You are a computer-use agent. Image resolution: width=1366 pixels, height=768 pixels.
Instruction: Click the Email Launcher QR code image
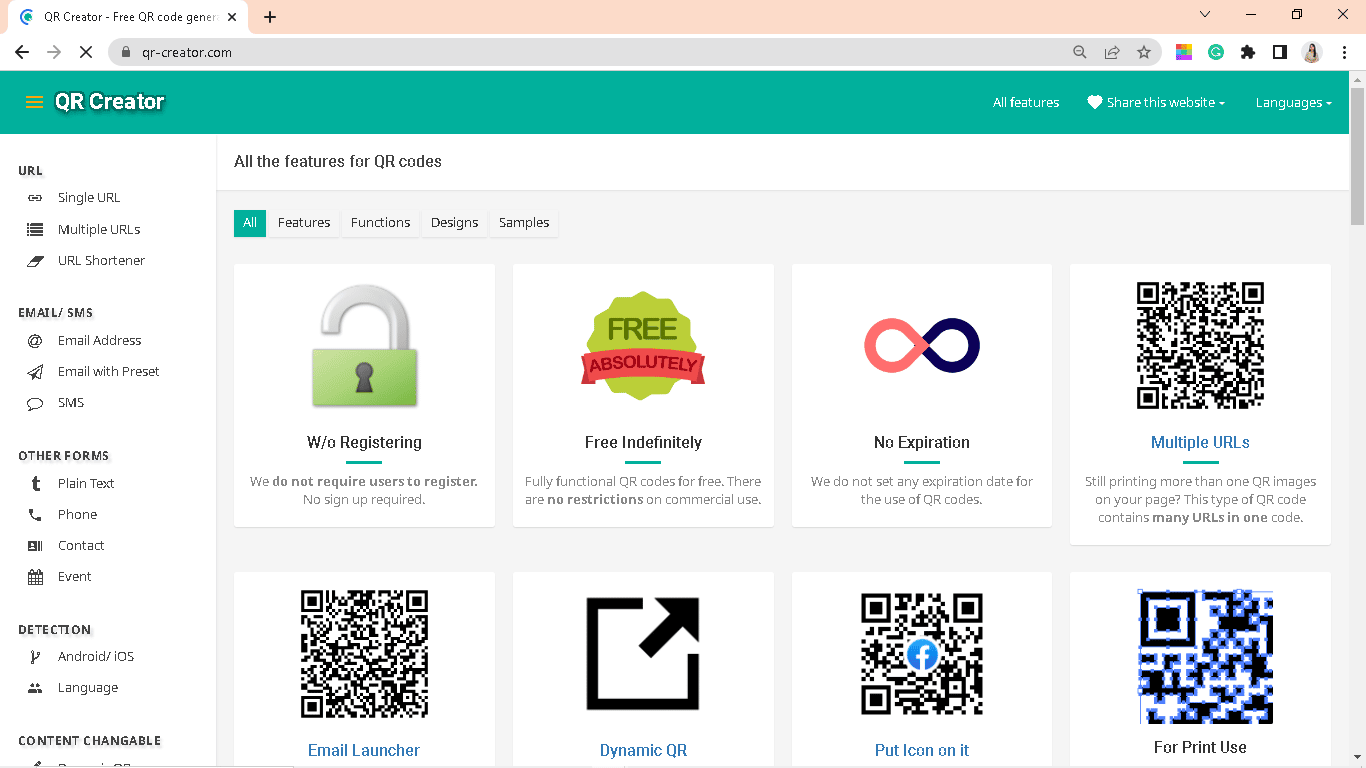point(364,654)
